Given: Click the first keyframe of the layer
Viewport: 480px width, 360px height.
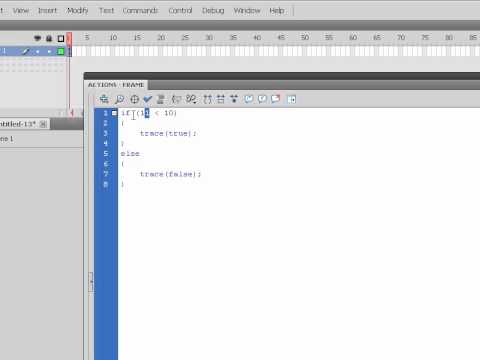Looking at the screenshot, I should (x=70, y=52).
